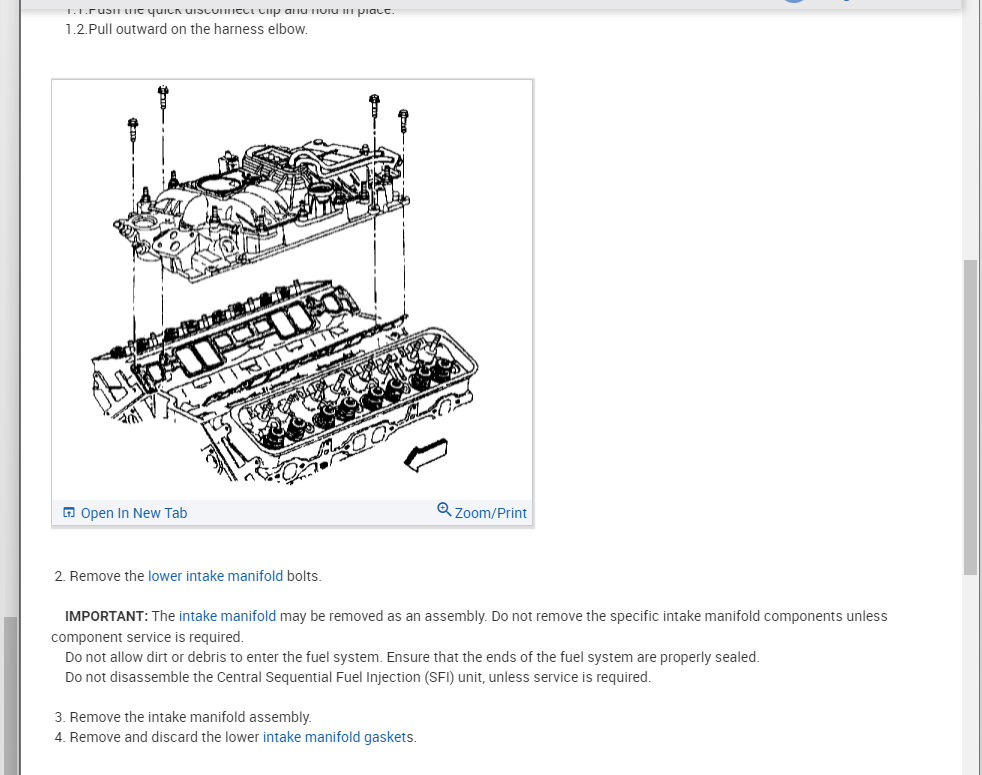Click the left window scrollbar thumb
The image size is (982, 775).
(11, 695)
